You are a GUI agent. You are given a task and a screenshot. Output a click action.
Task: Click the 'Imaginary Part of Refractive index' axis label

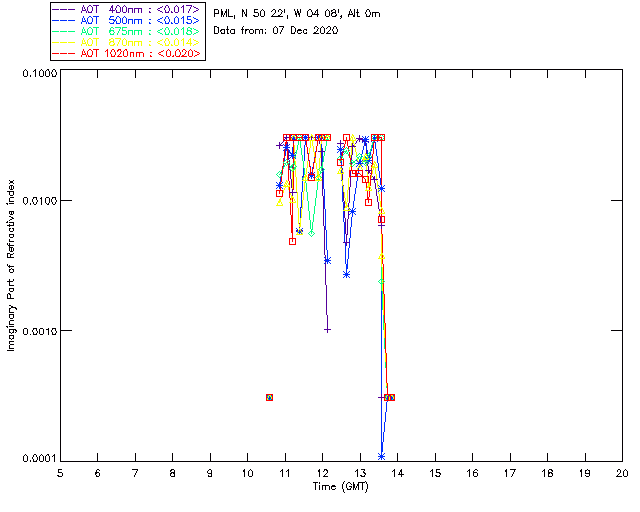(11, 265)
